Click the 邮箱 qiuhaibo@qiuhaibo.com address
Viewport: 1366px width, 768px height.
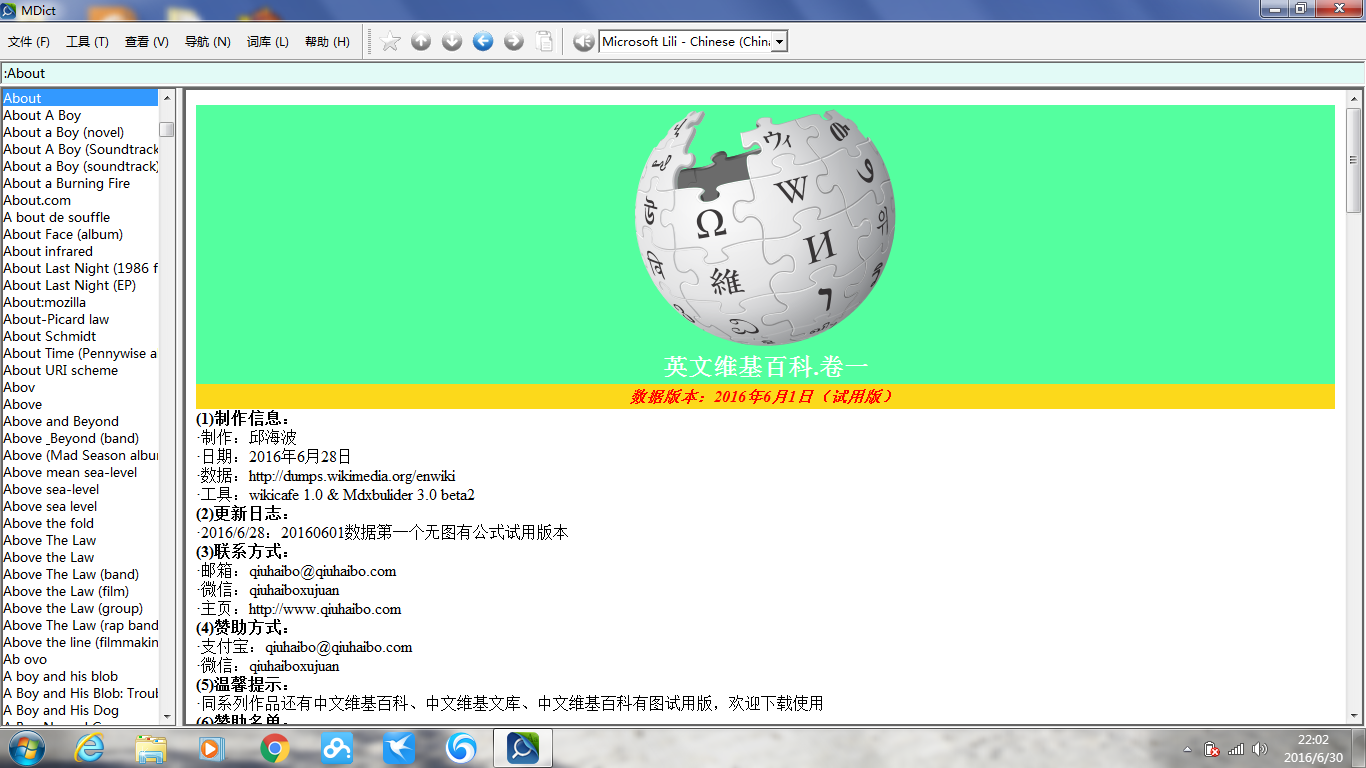323,571
